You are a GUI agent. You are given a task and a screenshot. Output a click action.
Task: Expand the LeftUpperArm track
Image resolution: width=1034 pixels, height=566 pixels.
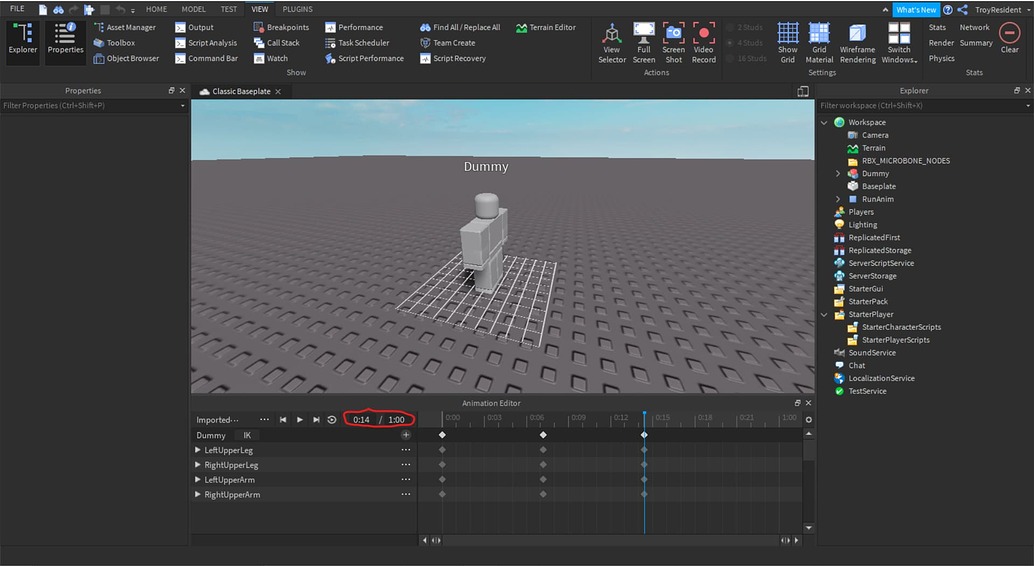(x=197, y=480)
